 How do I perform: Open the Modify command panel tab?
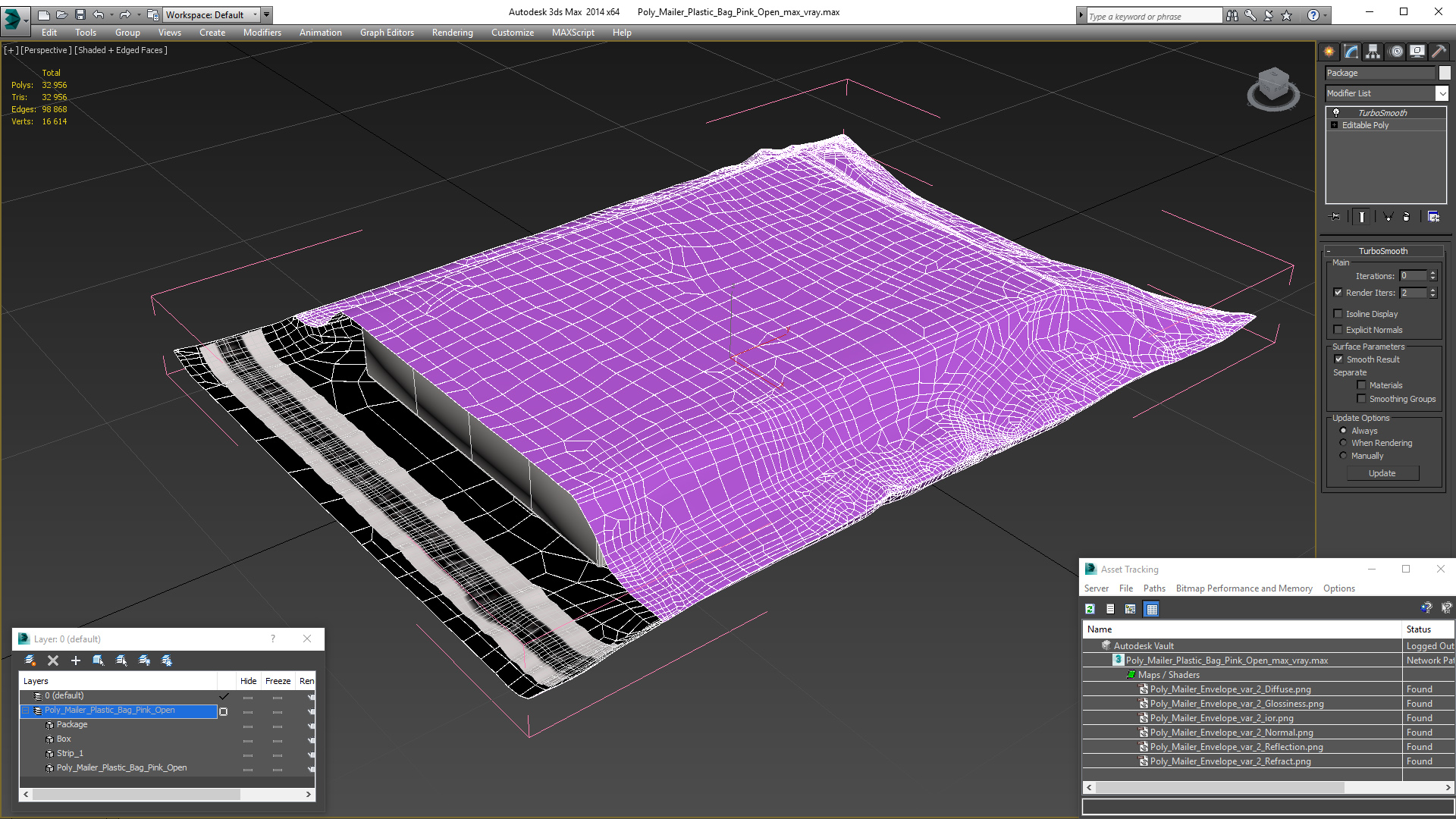pos(1351,52)
